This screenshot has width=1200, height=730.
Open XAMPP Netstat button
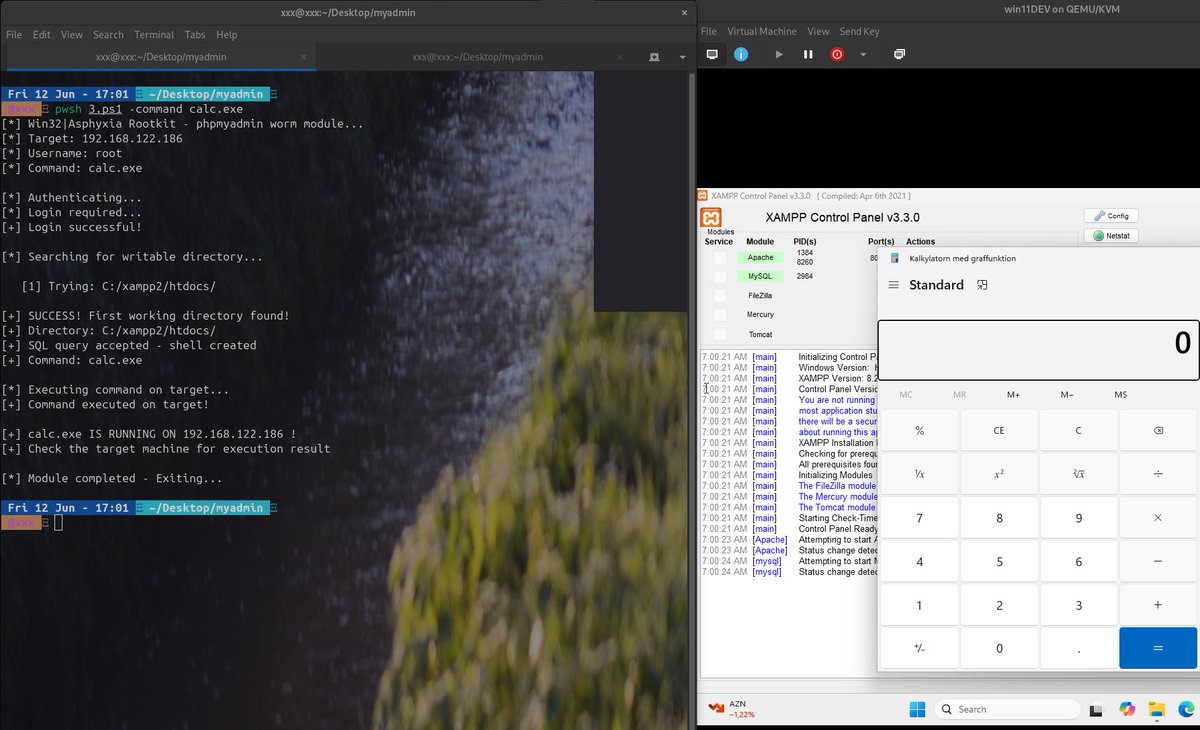click(1111, 236)
